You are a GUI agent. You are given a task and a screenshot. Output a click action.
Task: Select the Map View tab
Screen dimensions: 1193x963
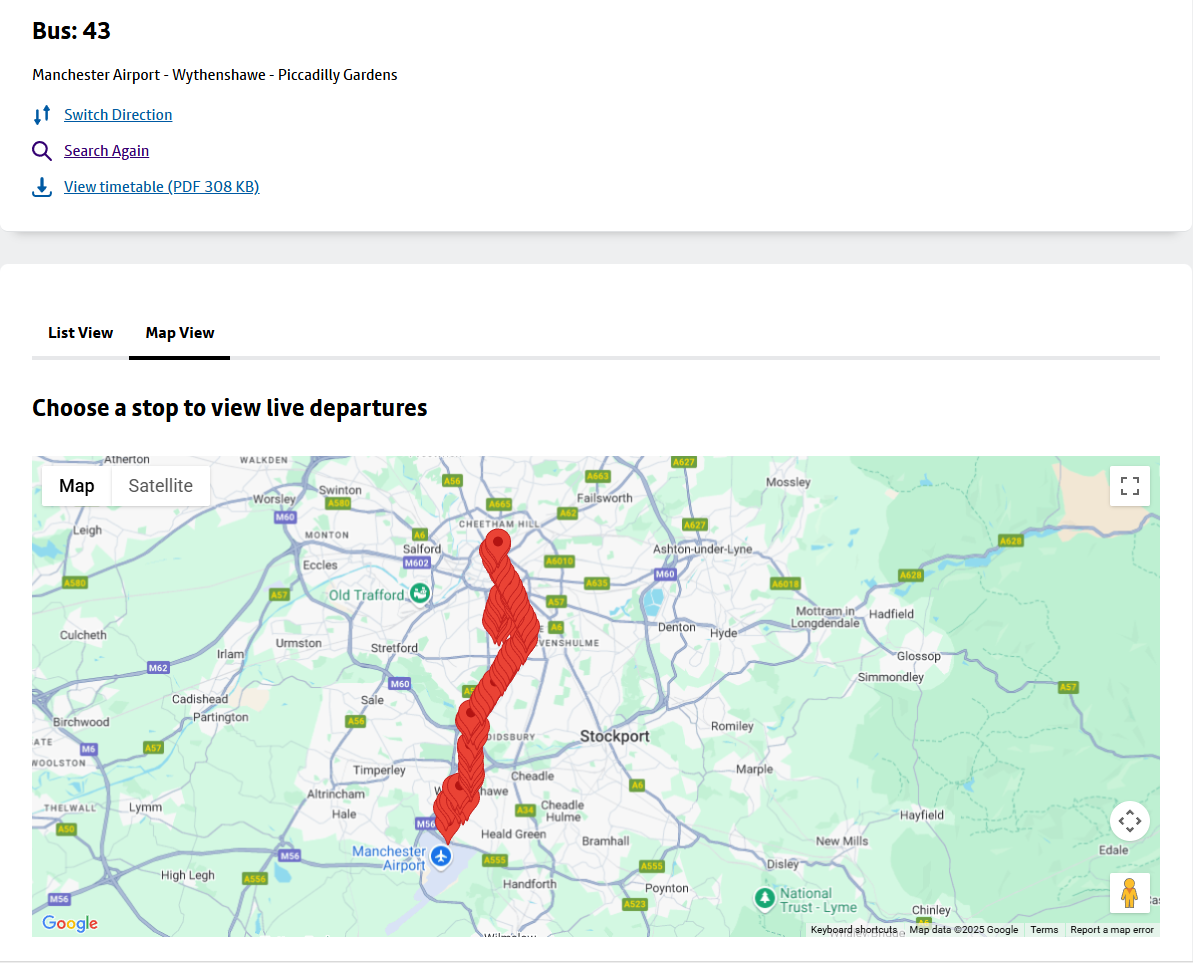click(x=180, y=333)
